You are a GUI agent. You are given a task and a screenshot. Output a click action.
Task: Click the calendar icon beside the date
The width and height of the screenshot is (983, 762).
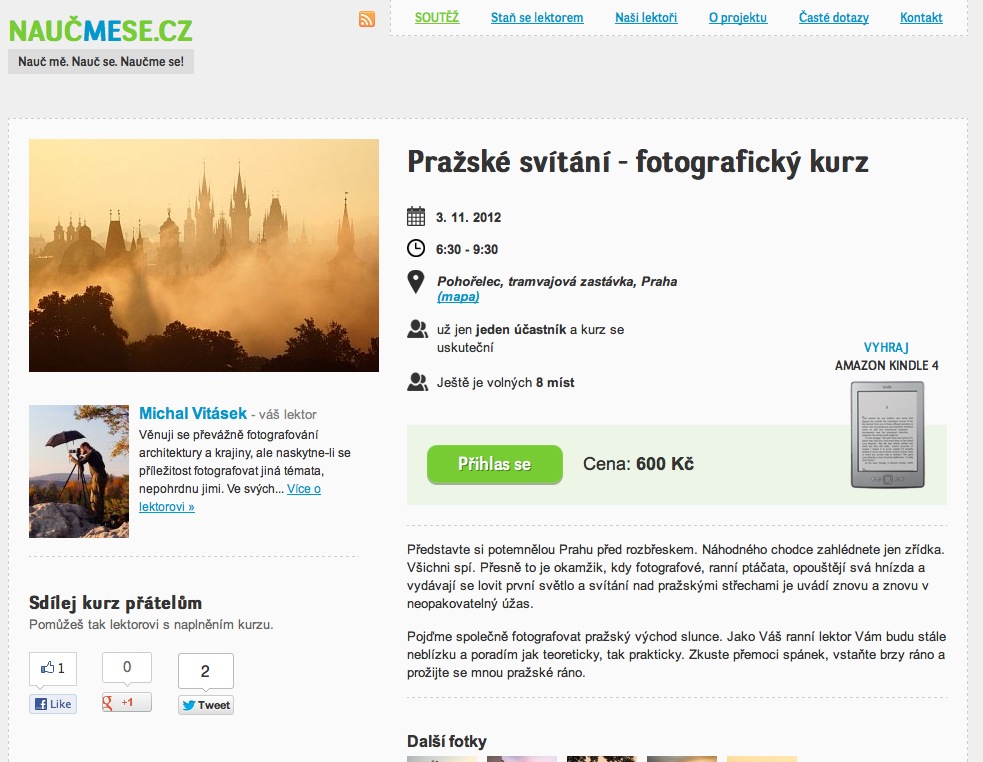pyautogui.click(x=416, y=216)
